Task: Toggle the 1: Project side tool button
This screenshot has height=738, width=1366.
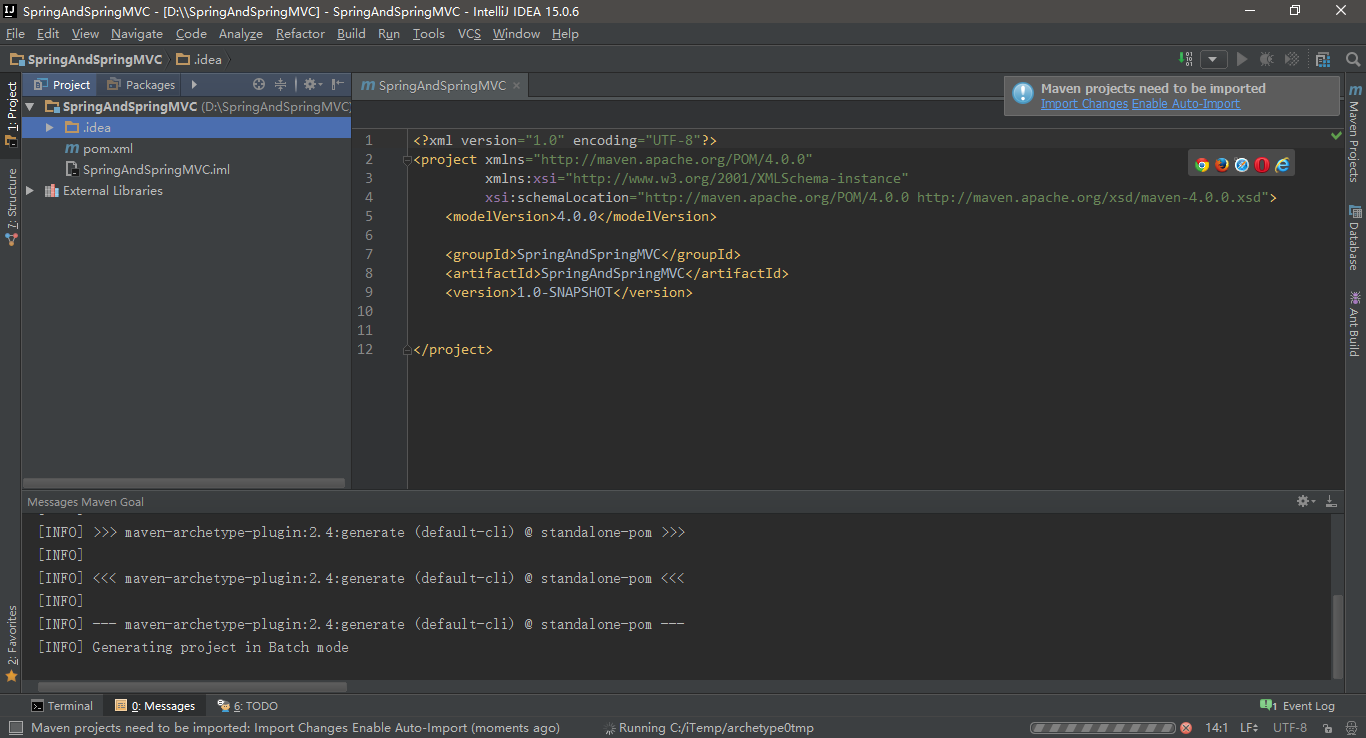Action: [x=11, y=114]
